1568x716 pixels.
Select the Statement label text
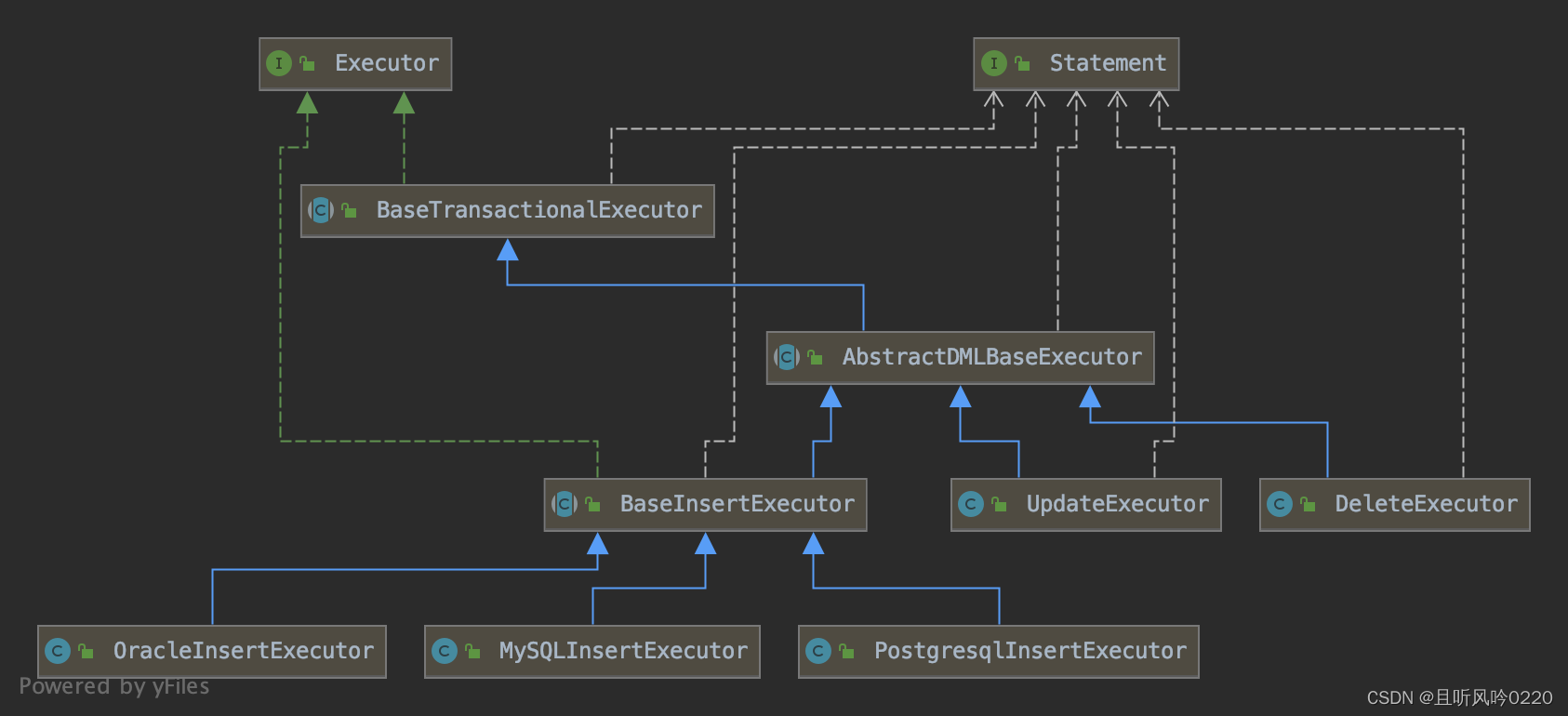click(x=1108, y=63)
